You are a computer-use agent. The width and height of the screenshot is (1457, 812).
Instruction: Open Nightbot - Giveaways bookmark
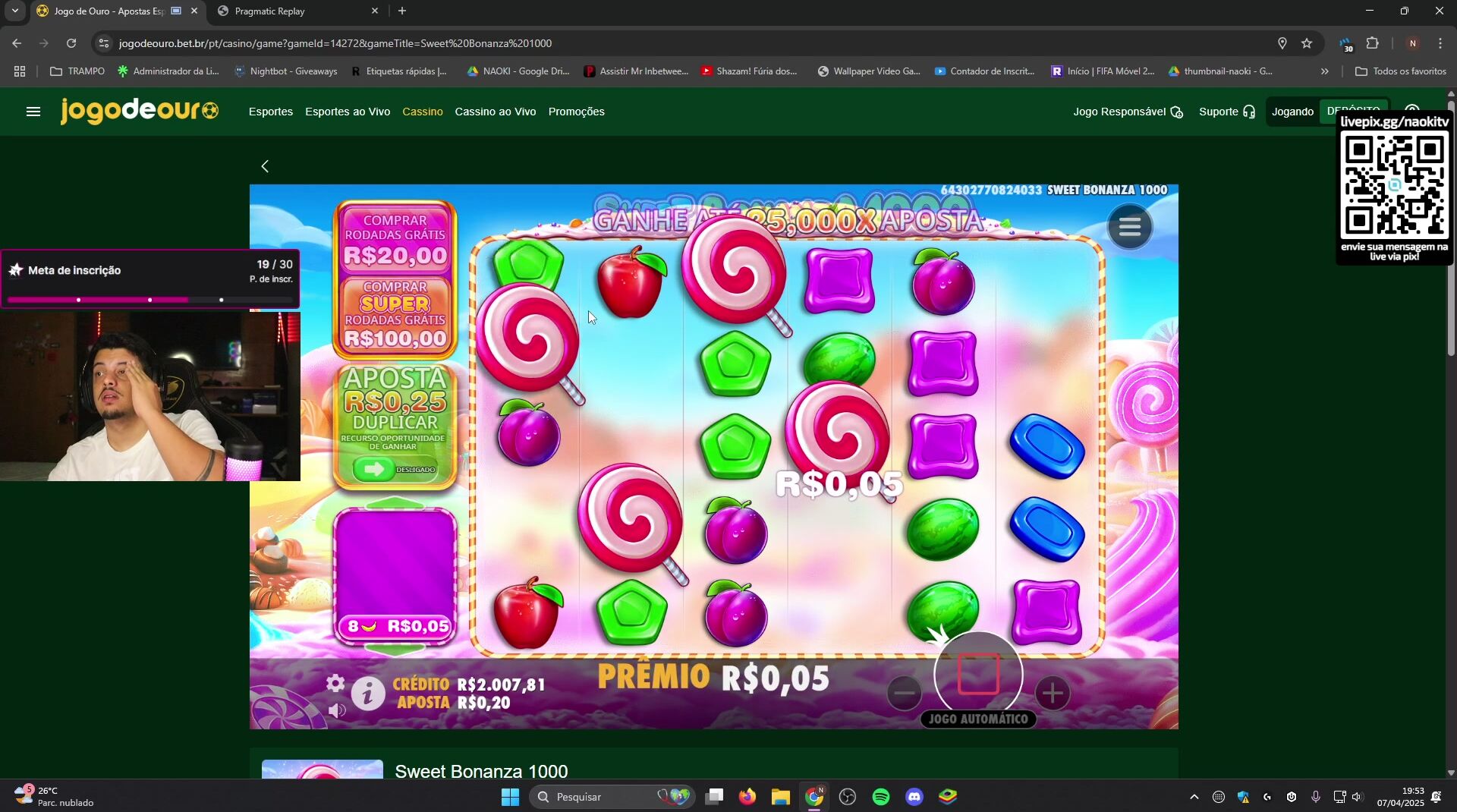point(285,71)
